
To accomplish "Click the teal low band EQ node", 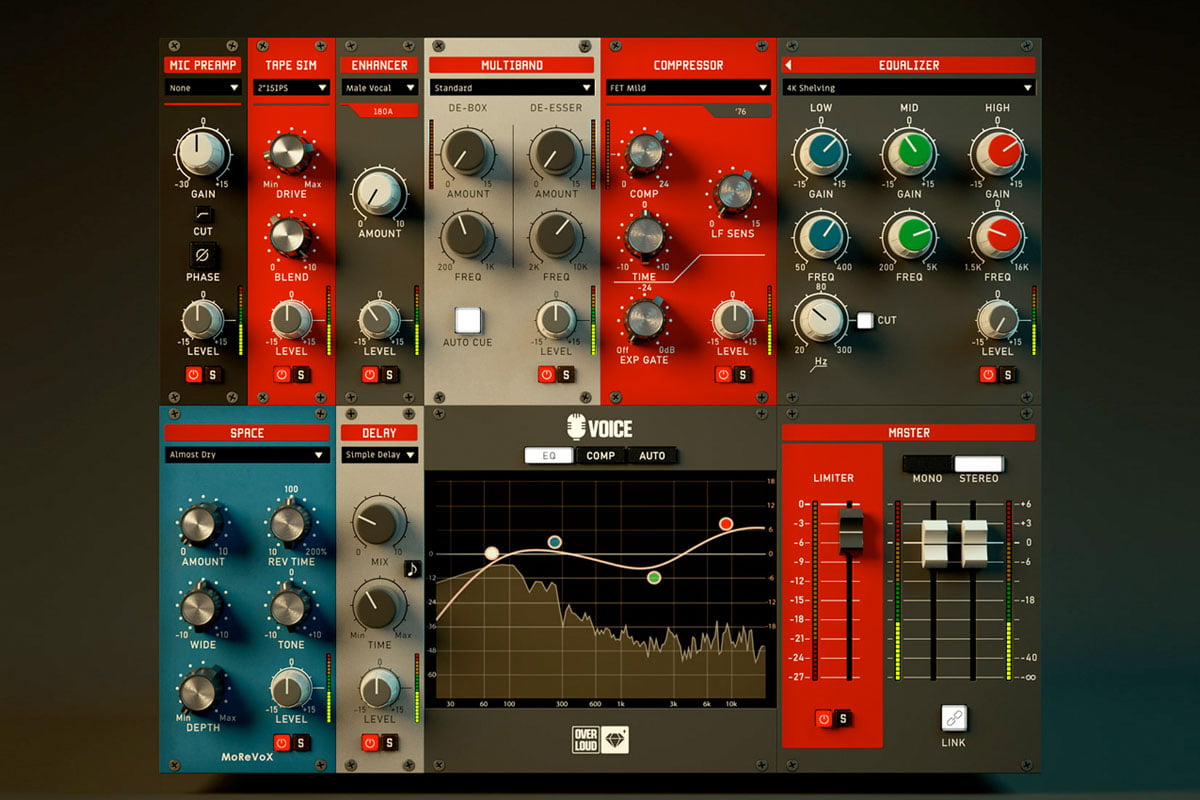I will point(555,542).
